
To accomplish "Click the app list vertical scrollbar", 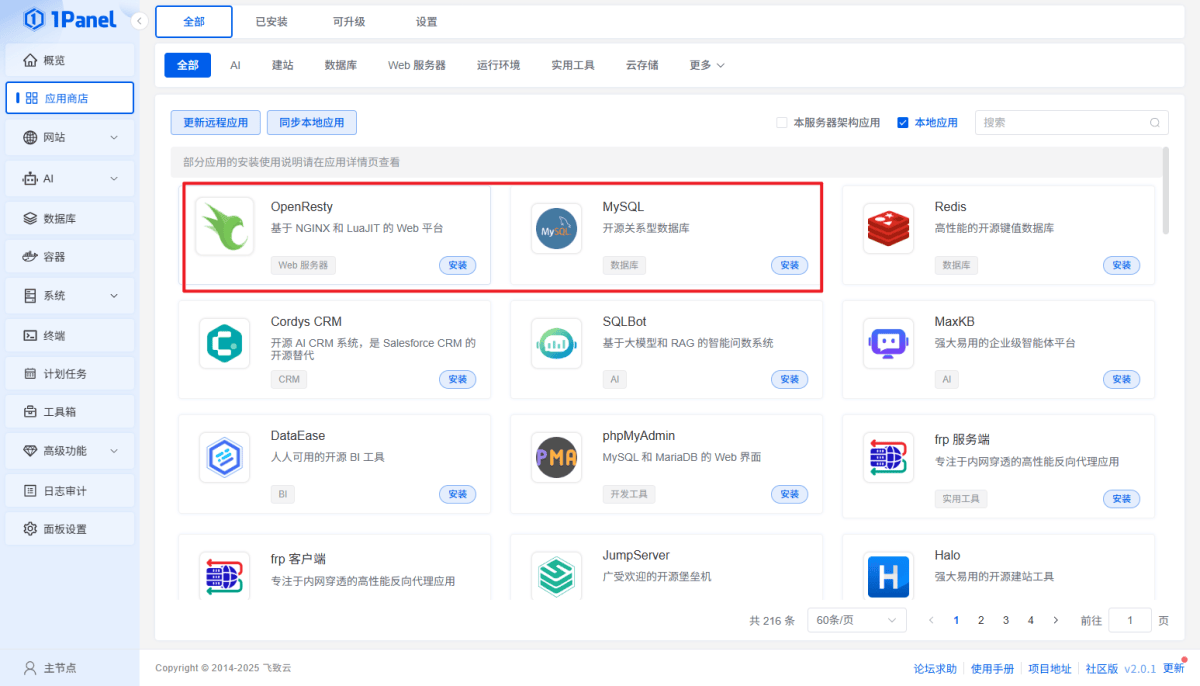I will click(1165, 190).
